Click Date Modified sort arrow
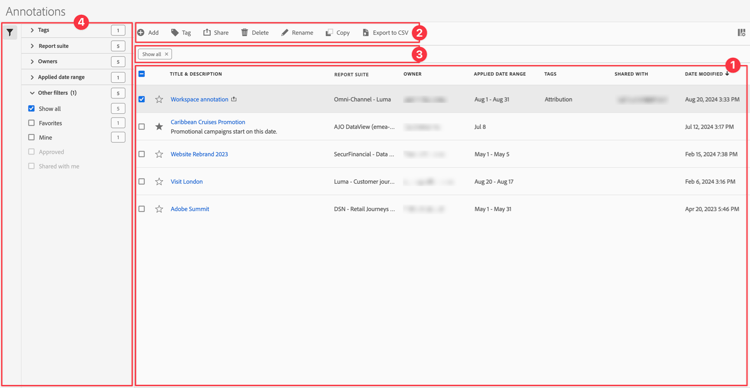The image size is (750, 388). (727, 74)
